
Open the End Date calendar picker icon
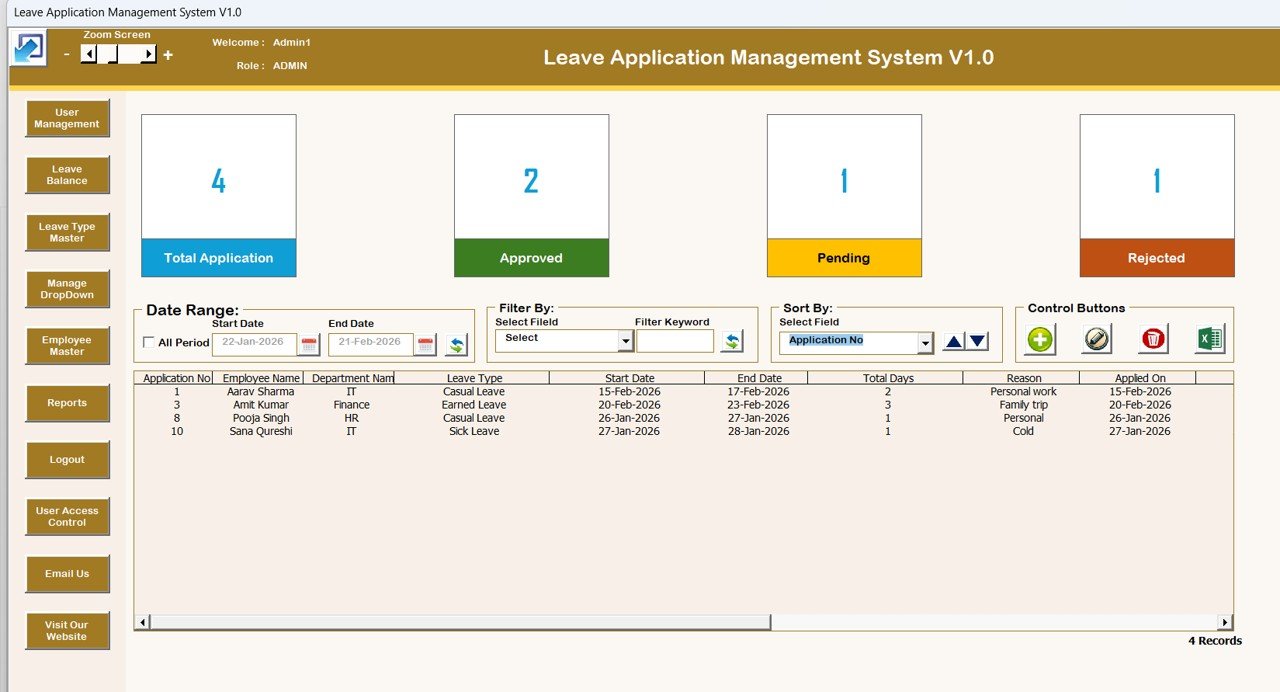426,344
